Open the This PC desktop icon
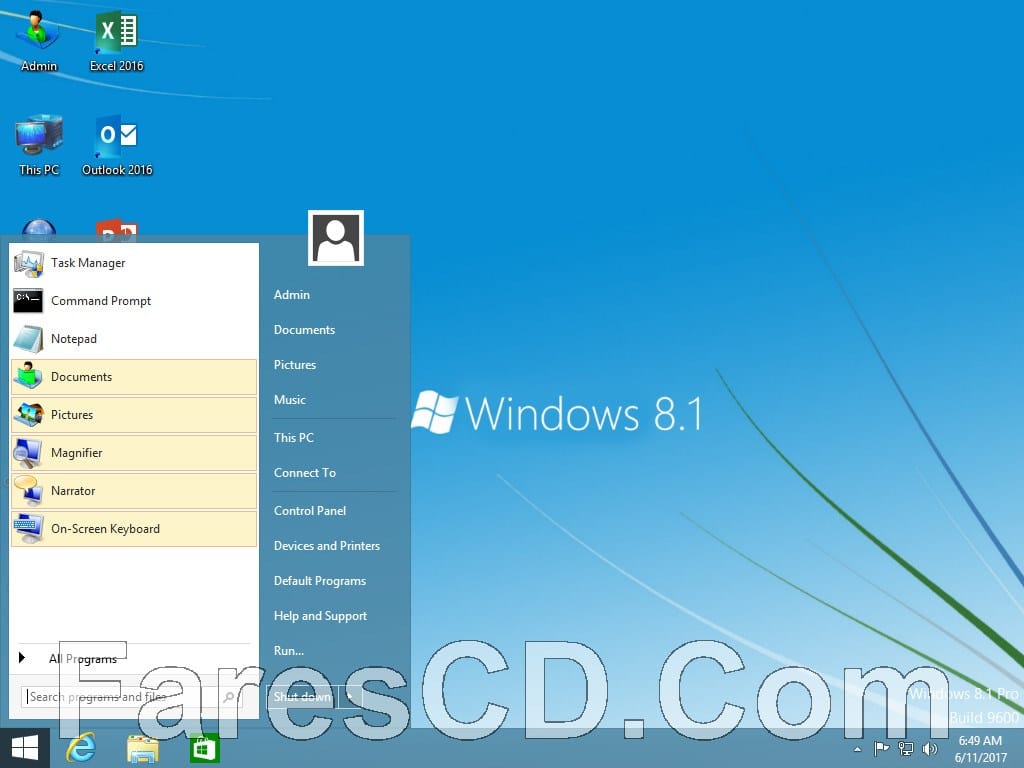1024x768 pixels. click(39, 145)
